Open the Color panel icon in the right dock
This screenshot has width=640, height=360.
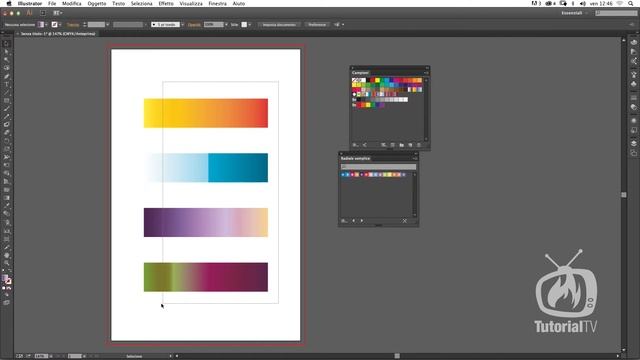(x=633, y=42)
